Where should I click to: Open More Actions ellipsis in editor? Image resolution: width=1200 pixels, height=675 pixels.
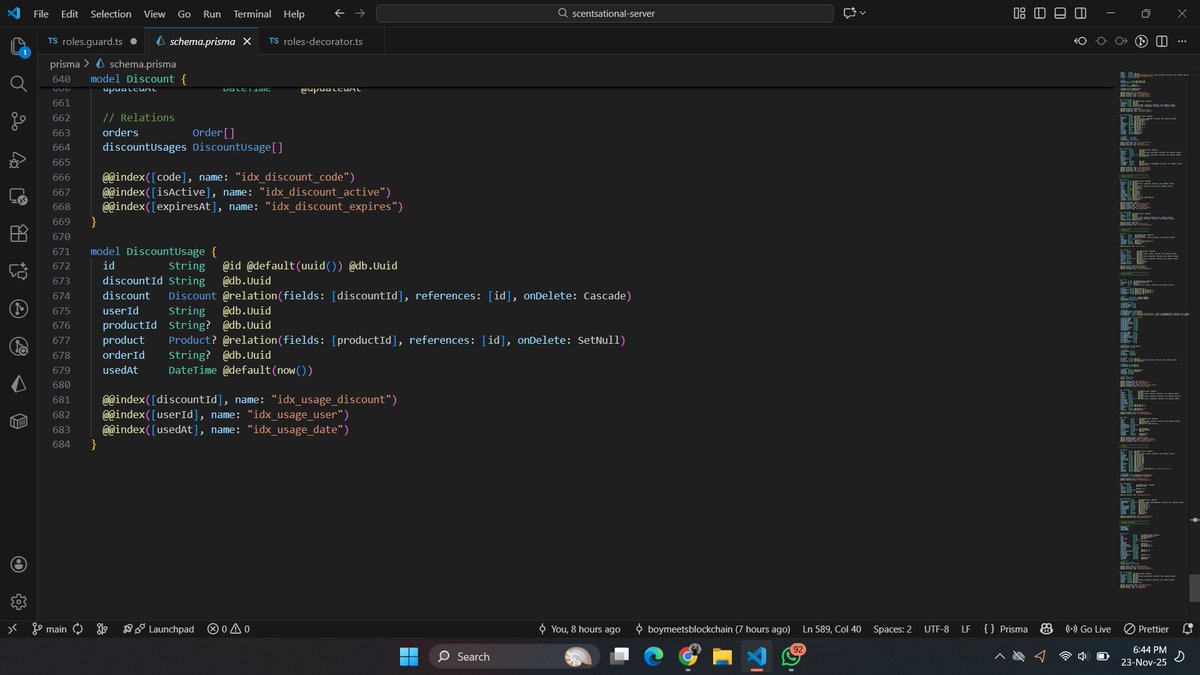[x=1184, y=41]
